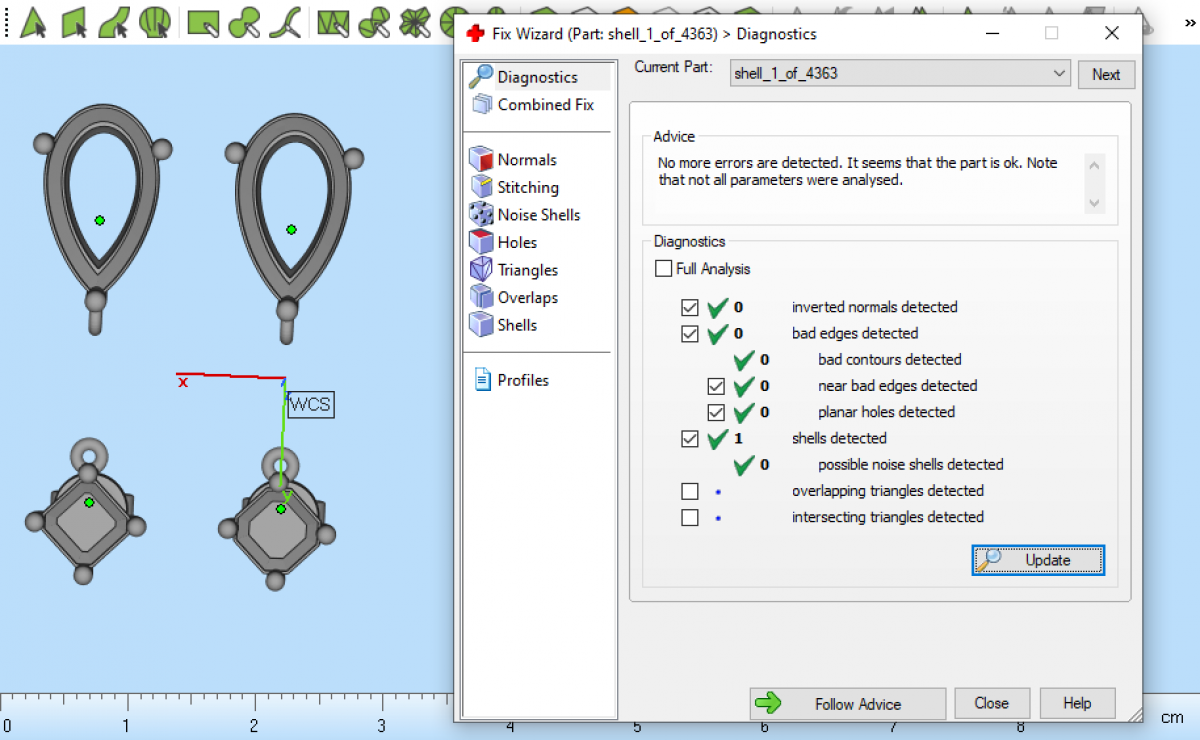Select the triangle selection tool in toolbar
This screenshot has width=1200, height=740.
[x=33, y=22]
